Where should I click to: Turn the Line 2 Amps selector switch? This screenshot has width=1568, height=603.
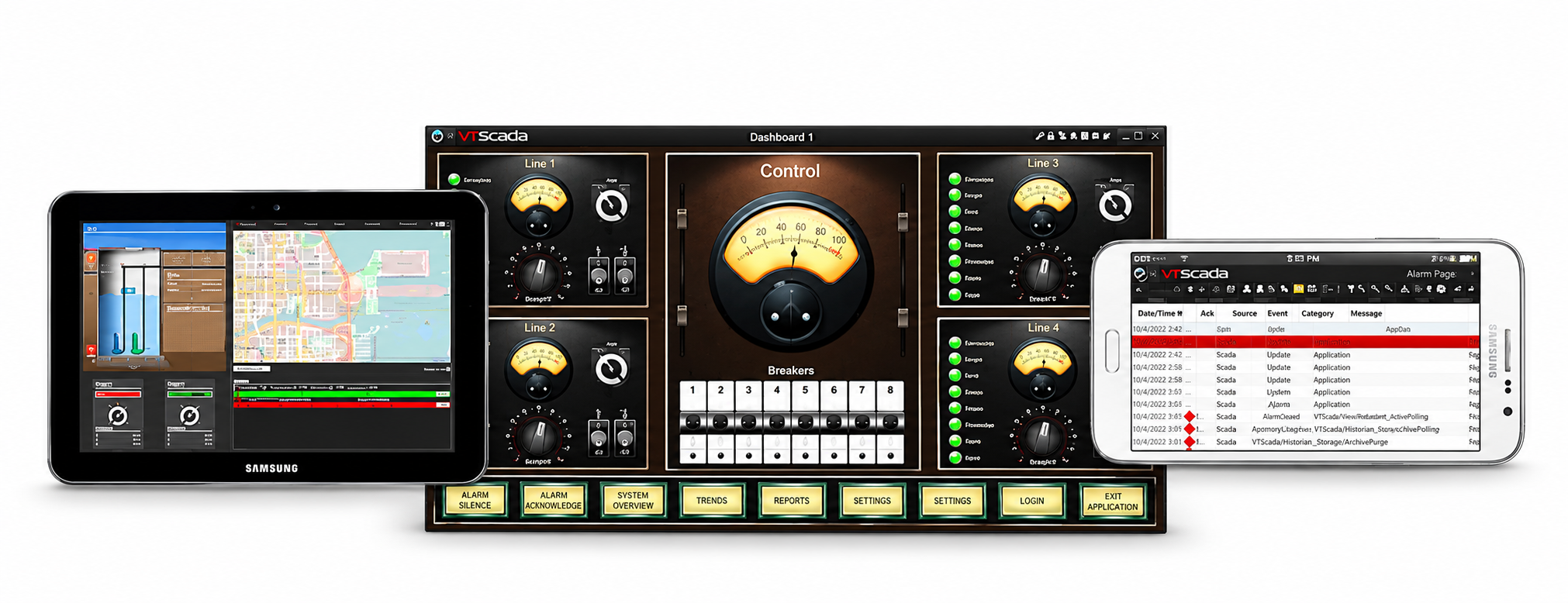(611, 369)
